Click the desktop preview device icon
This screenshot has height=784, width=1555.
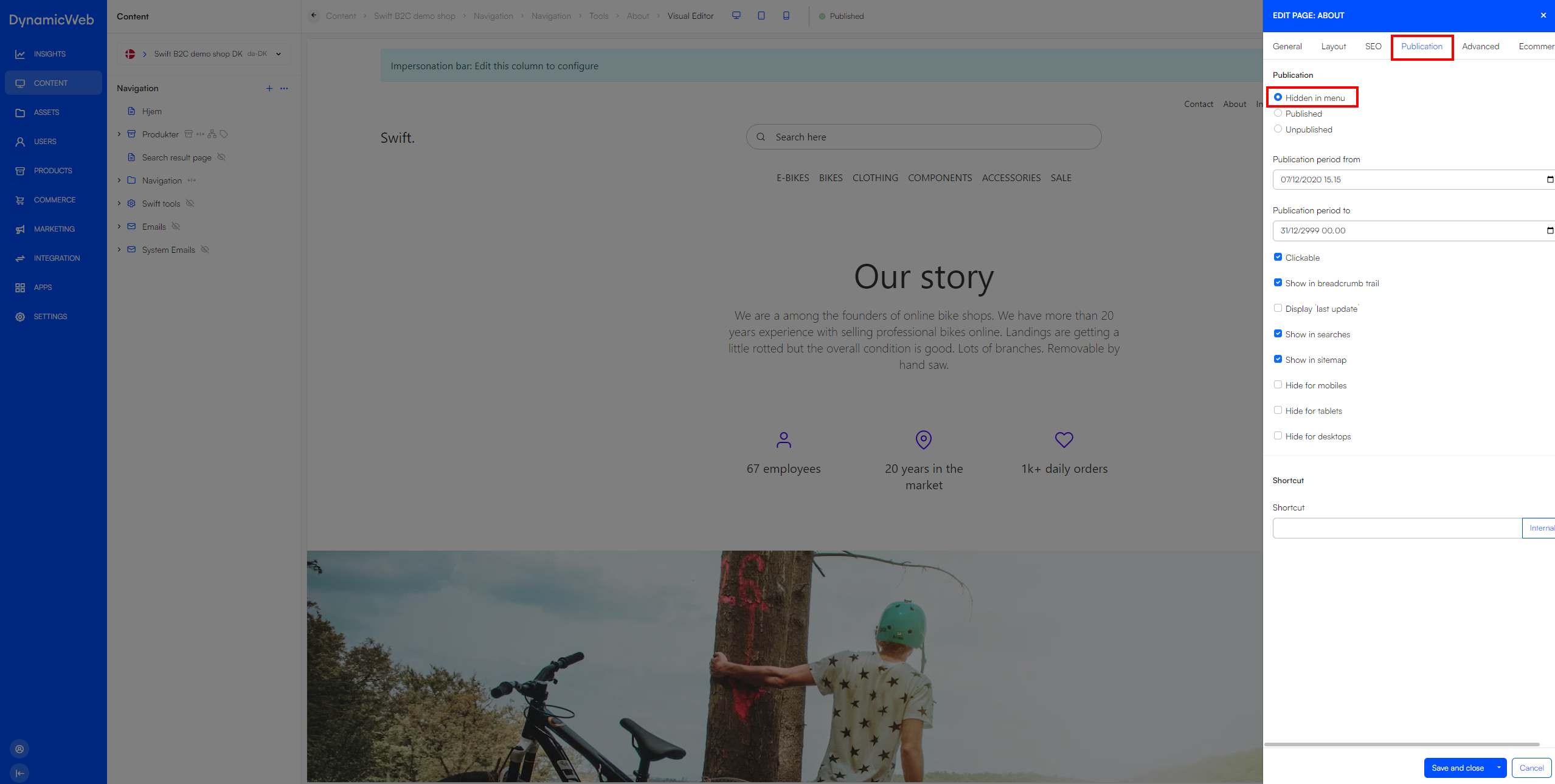coord(736,16)
